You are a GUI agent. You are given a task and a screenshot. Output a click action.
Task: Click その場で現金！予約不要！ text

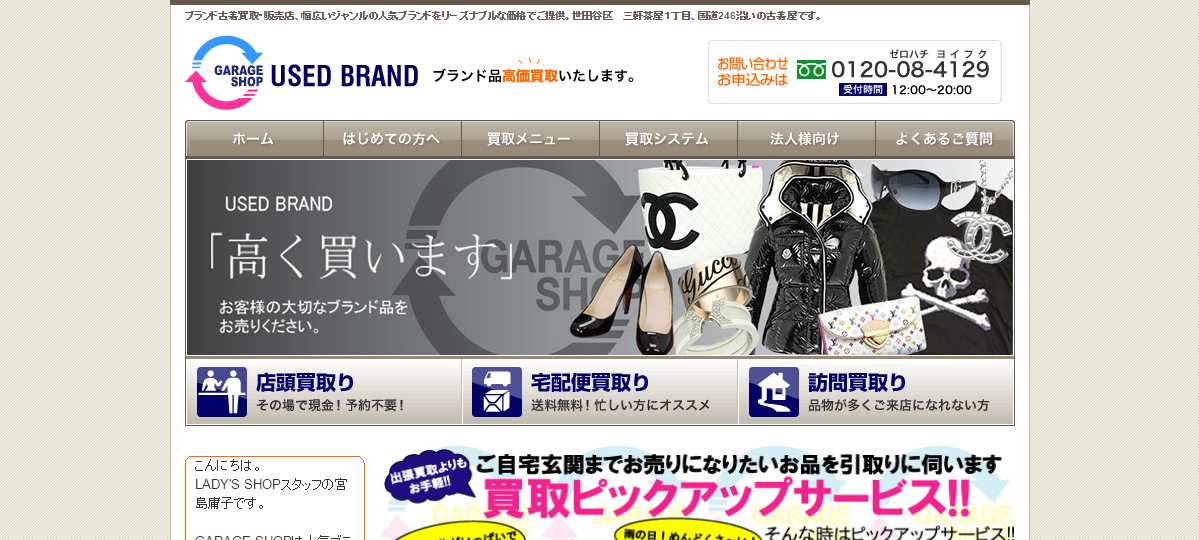pyautogui.click(x=330, y=405)
